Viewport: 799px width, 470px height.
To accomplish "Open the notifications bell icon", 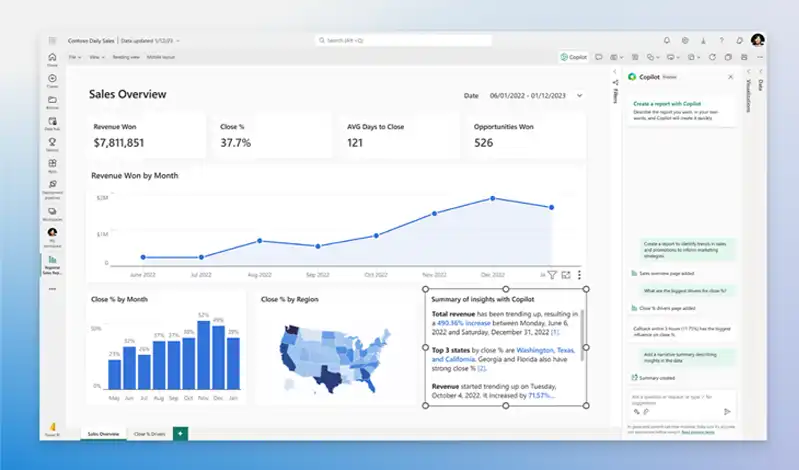I will point(667,40).
